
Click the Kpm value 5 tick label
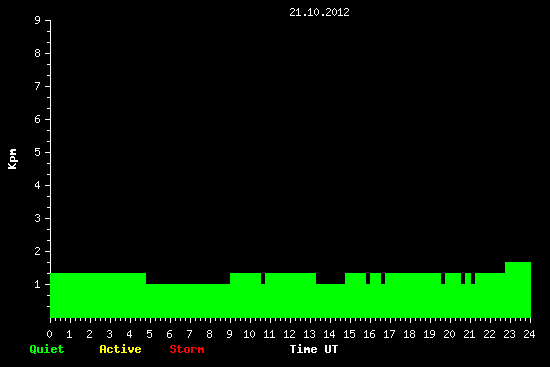[38, 152]
